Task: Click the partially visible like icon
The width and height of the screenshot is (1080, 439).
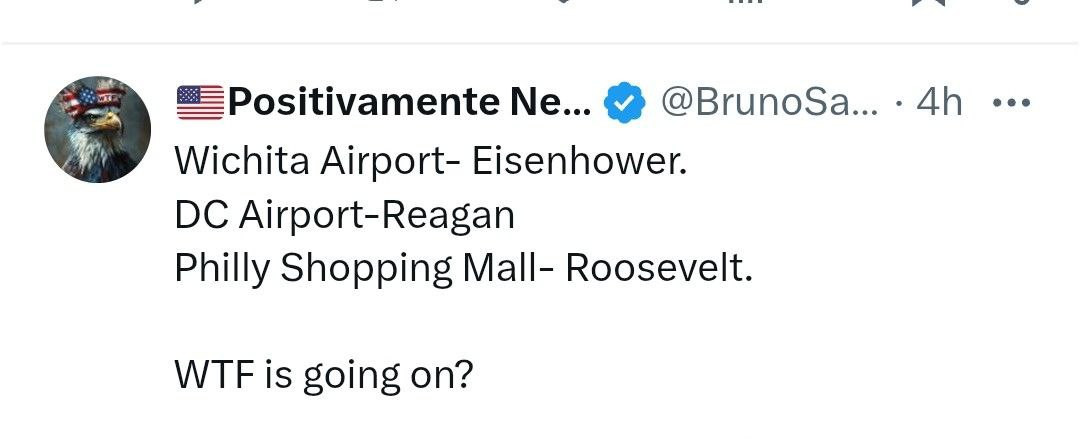Action: click(563, 3)
